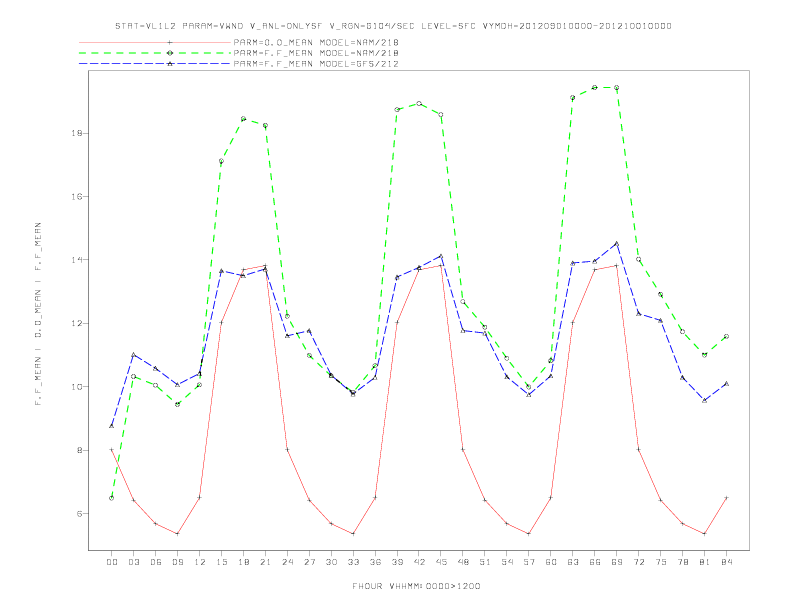Click x-axis tick label 24
Viewport: 792px width, 612px height.
tap(287, 562)
